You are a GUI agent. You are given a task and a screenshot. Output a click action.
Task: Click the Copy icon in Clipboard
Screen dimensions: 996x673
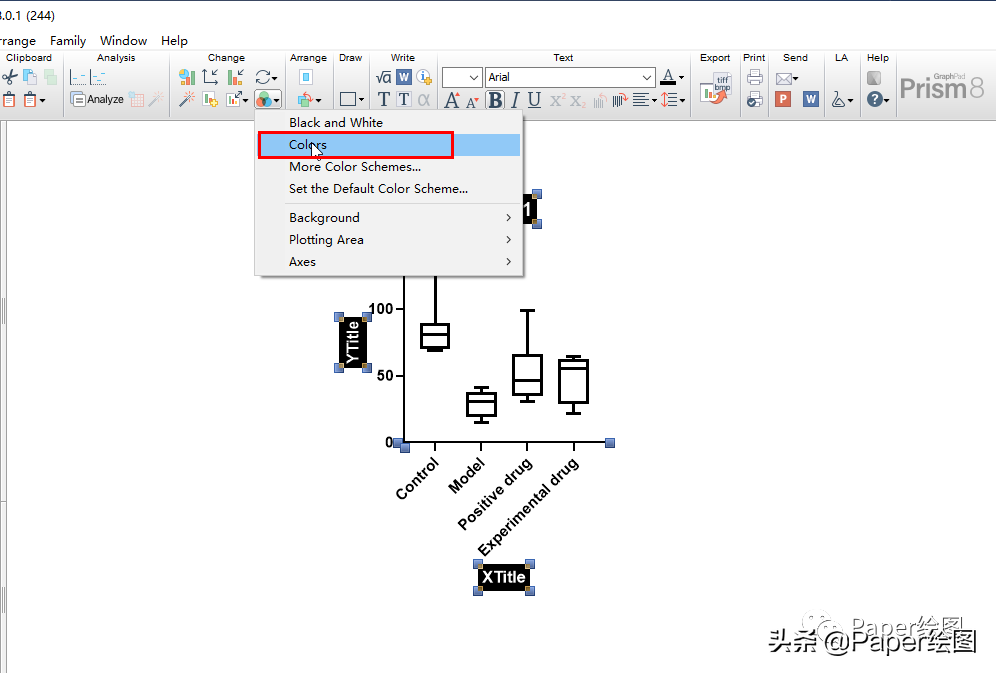click(29, 77)
